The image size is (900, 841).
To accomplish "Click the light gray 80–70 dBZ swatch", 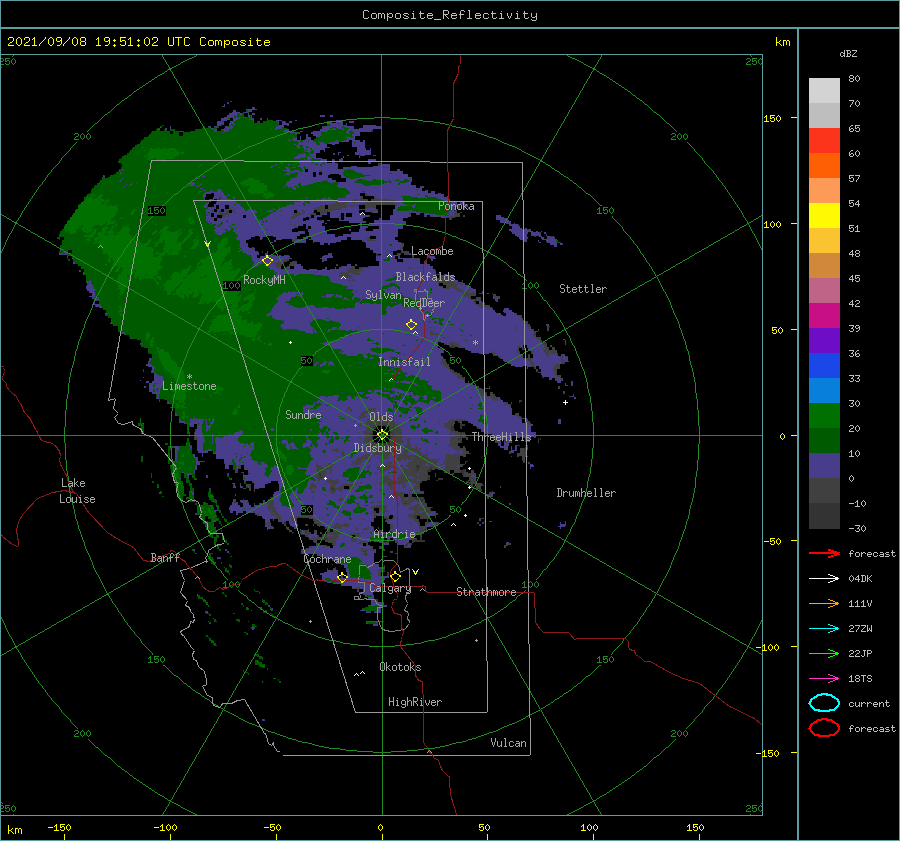I will tap(824, 91).
